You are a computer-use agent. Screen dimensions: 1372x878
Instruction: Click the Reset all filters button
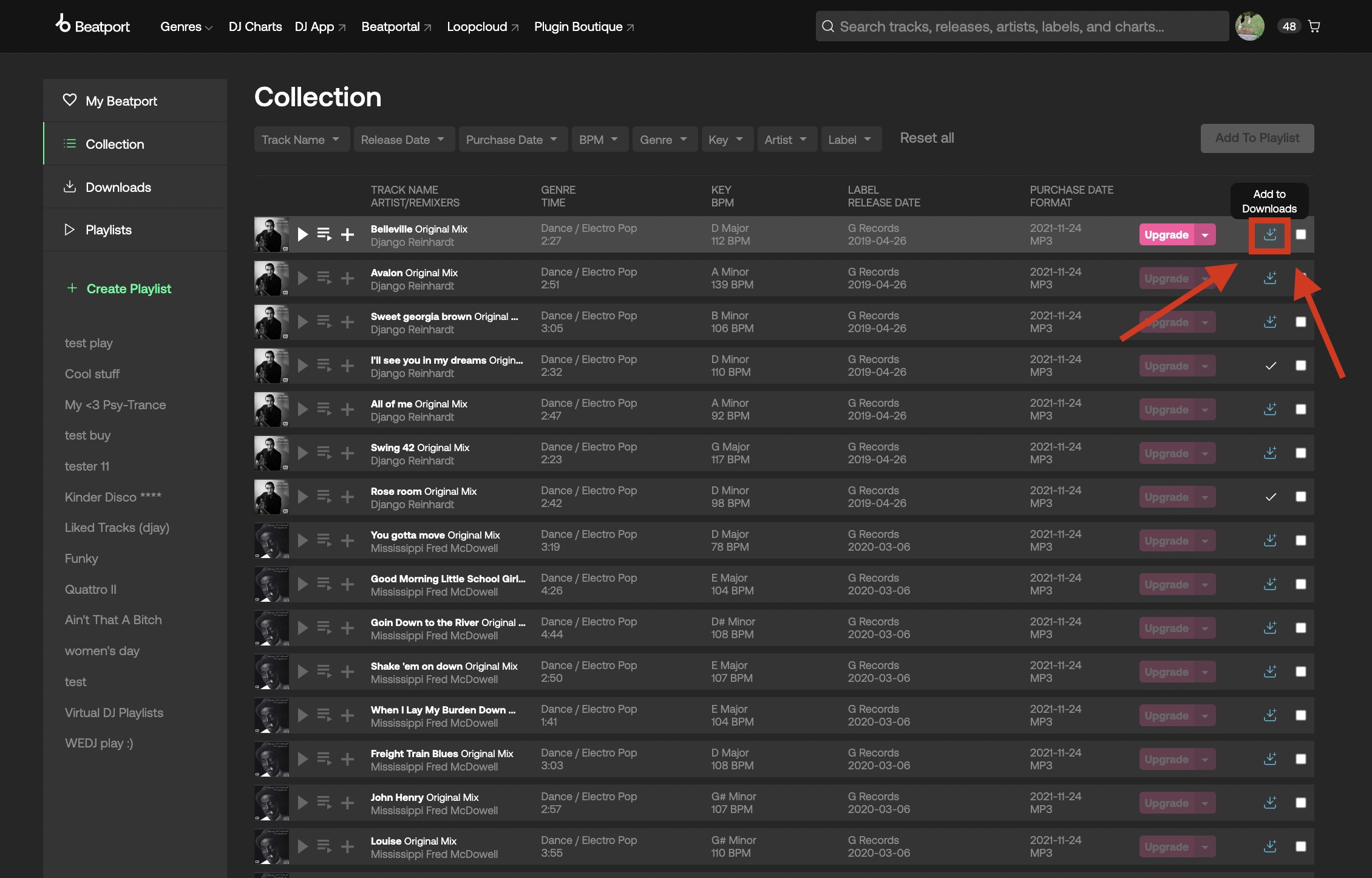927,136
